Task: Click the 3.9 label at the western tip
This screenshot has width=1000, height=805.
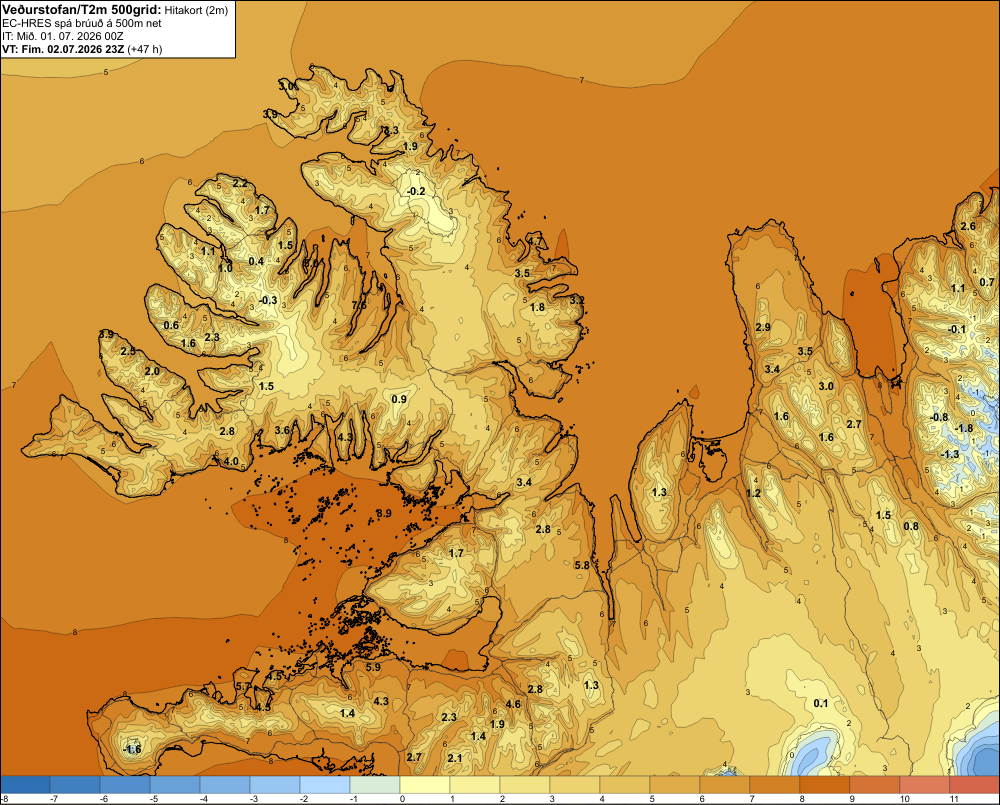Action: (x=106, y=334)
